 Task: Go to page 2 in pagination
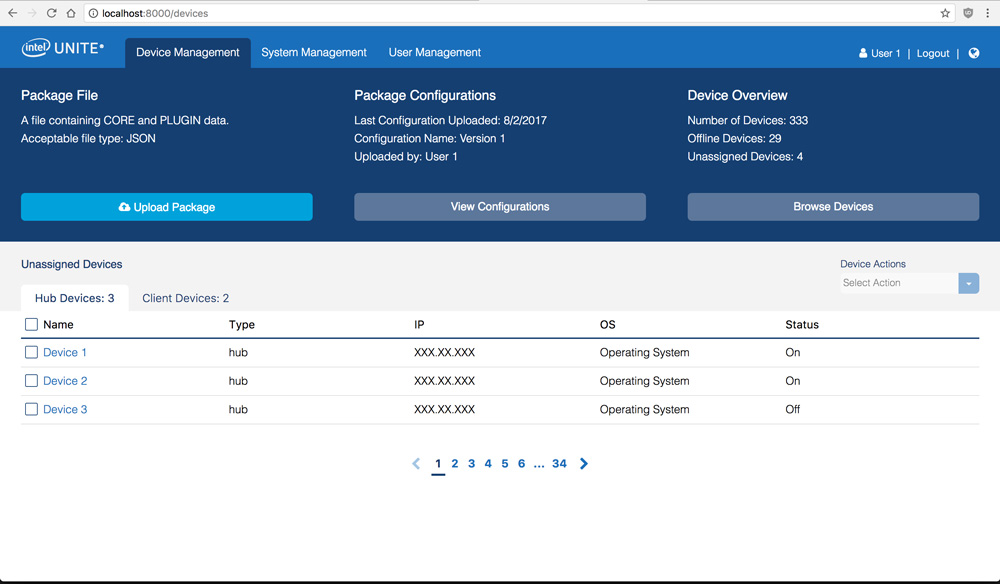click(x=455, y=464)
